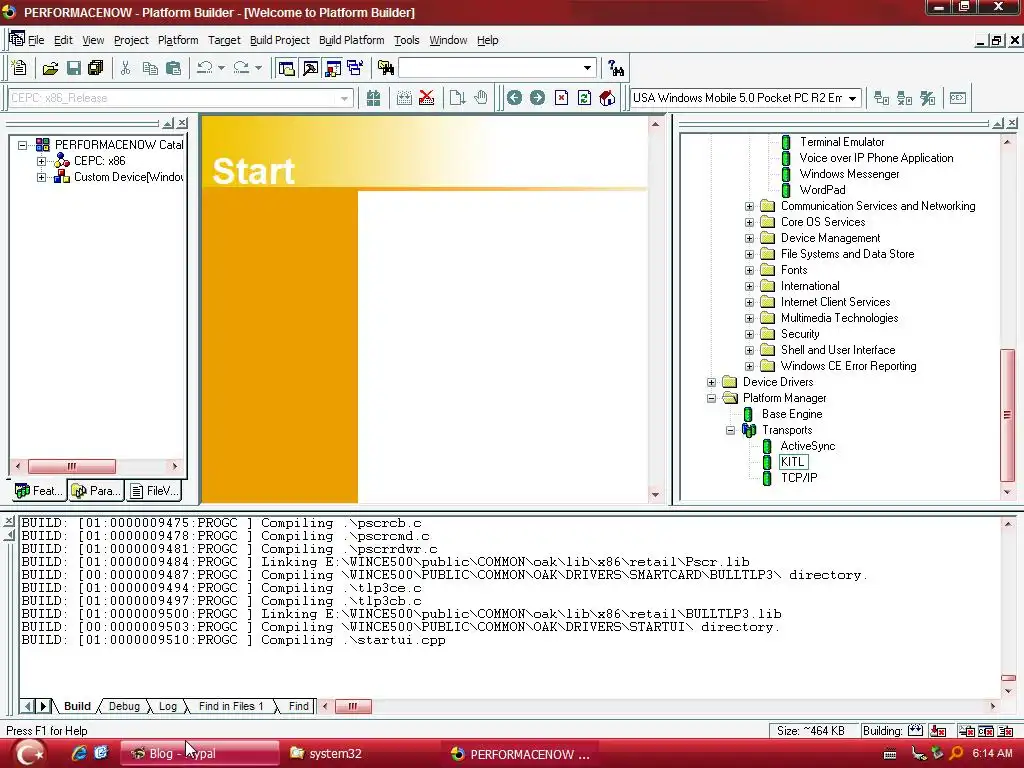
Task: Expand the CEPC: x86 tree node
Action: tap(41, 161)
